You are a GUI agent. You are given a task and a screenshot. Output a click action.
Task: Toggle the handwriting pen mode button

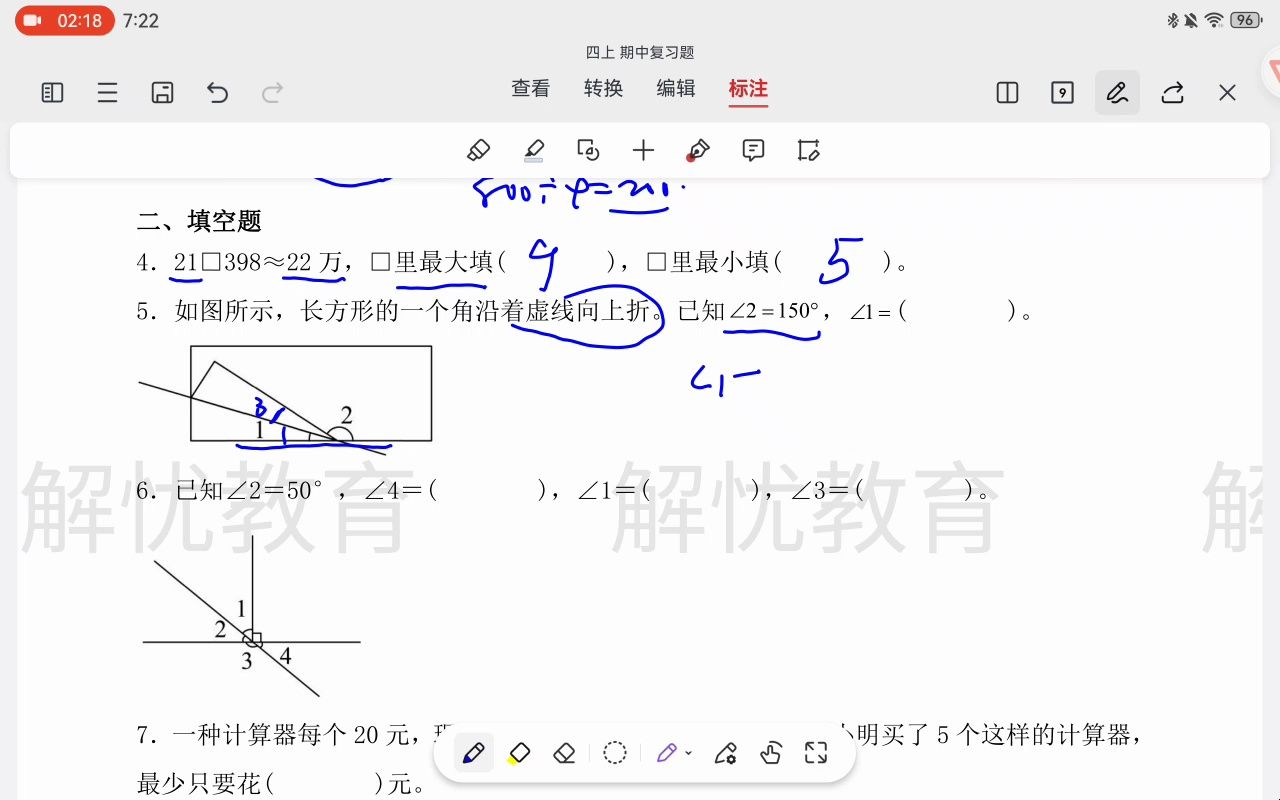click(1117, 93)
